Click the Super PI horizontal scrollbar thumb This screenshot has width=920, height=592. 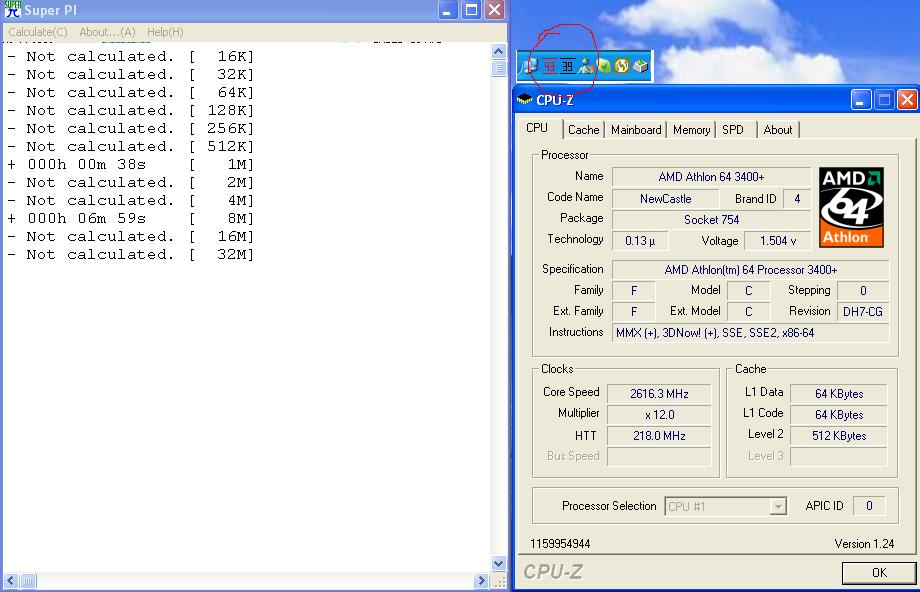(x=28, y=581)
